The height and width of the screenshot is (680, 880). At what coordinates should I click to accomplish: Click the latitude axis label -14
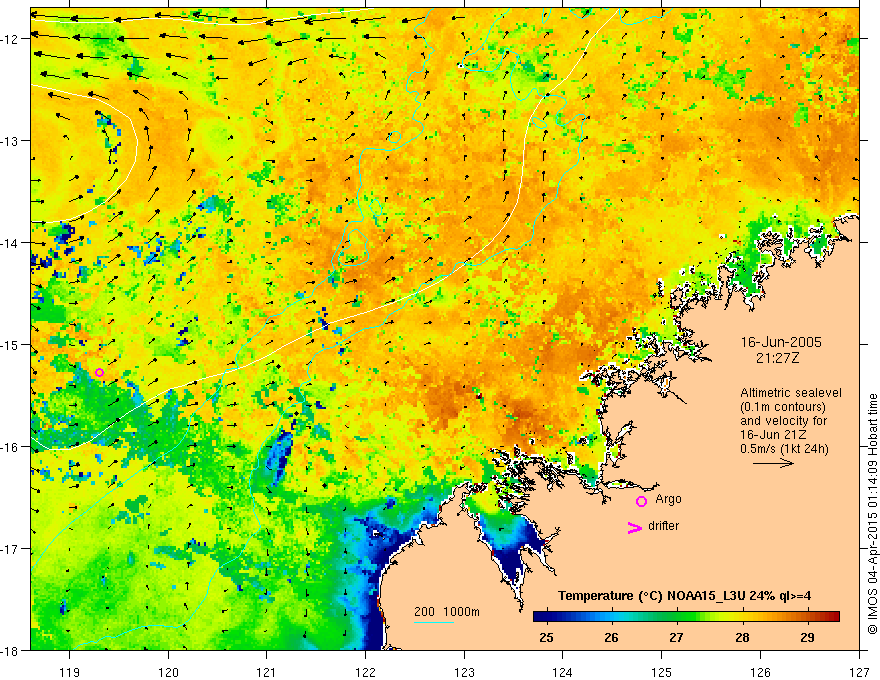pyautogui.click(x=10, y=243)
